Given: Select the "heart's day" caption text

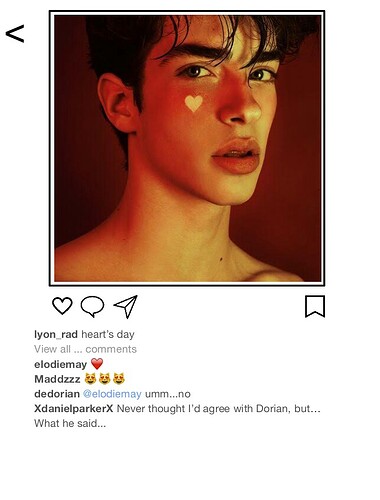Looking at the screenshot, I should (x=108, y=334).
